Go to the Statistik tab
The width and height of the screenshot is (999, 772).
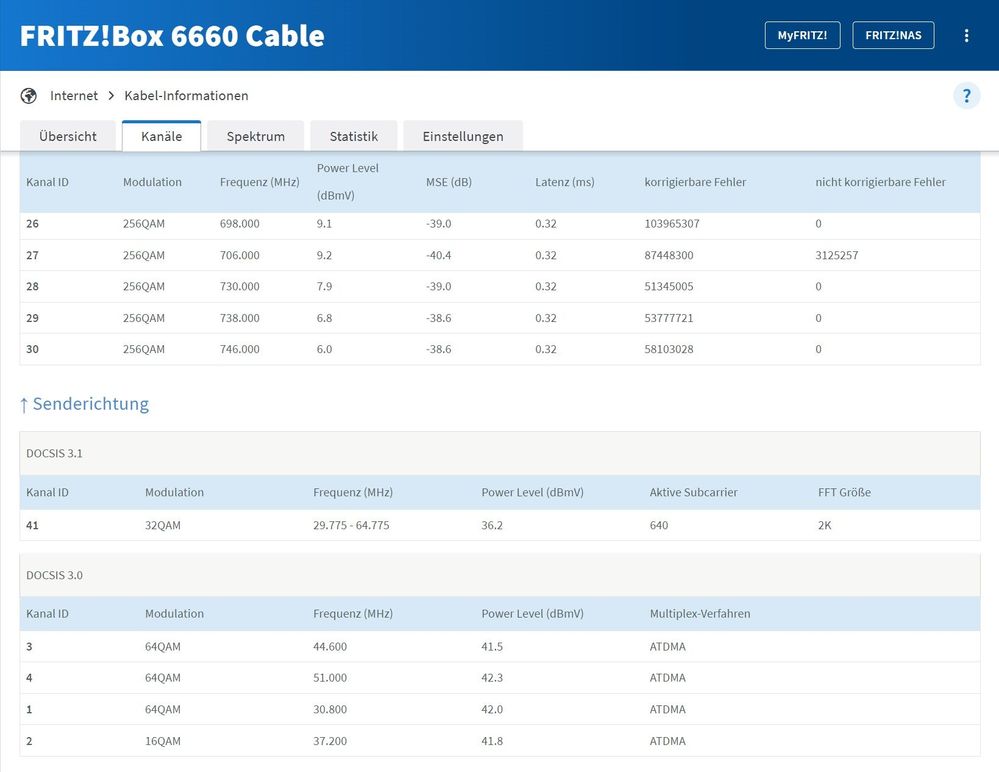point(353,136)
